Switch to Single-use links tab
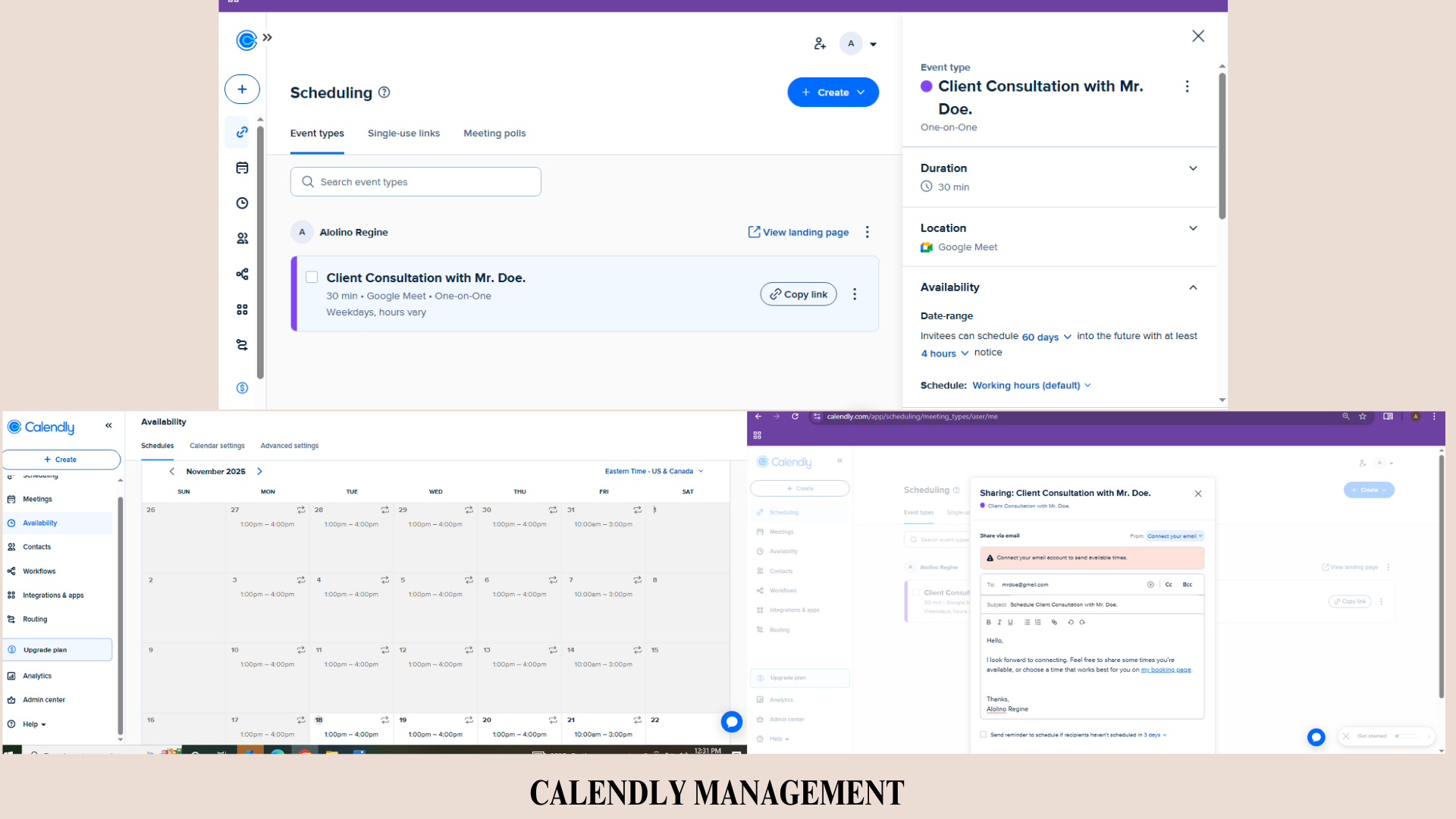1456x819 pixels. (x=403, y=133)
